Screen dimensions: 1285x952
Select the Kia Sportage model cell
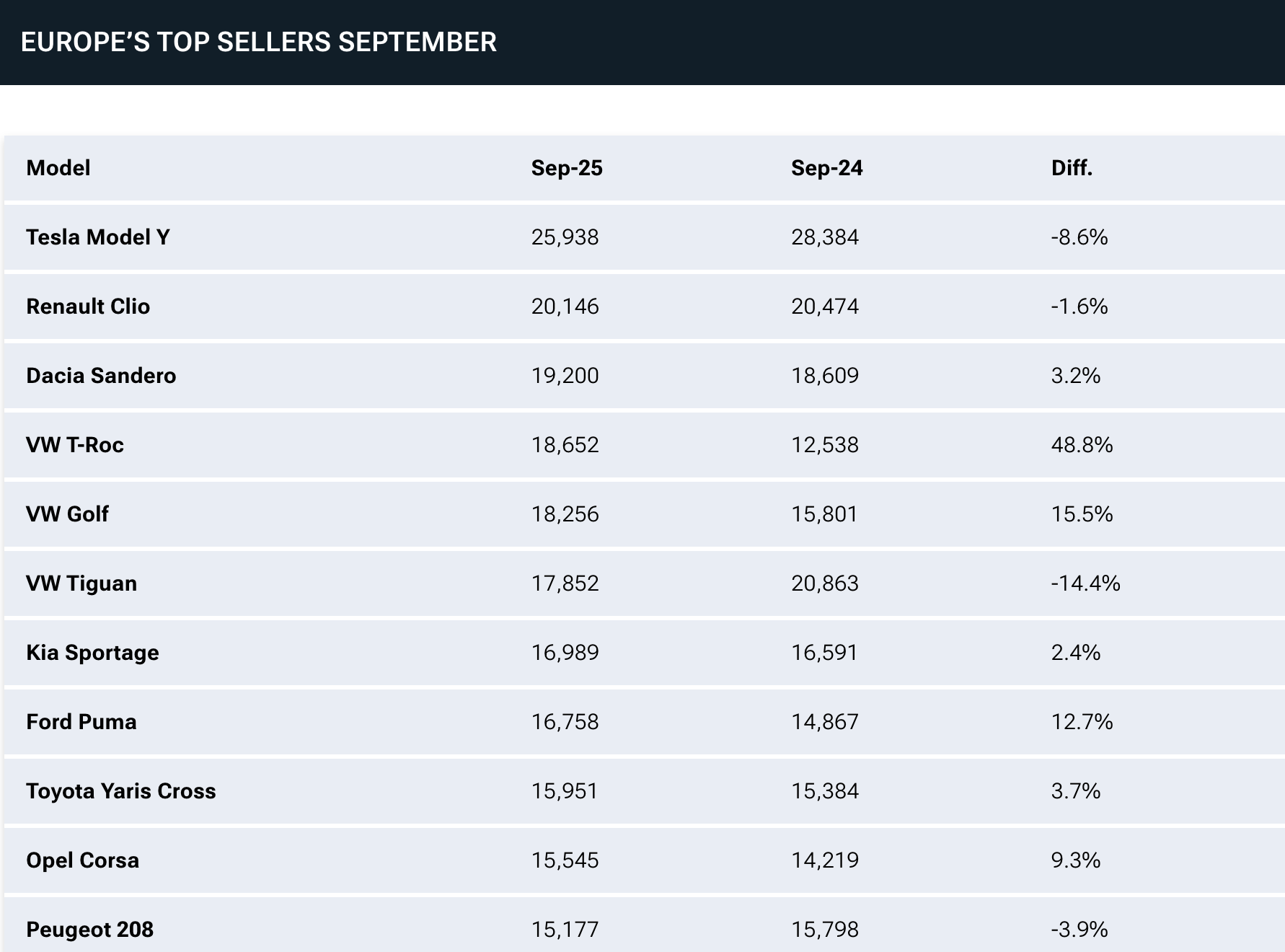point(92,653)
